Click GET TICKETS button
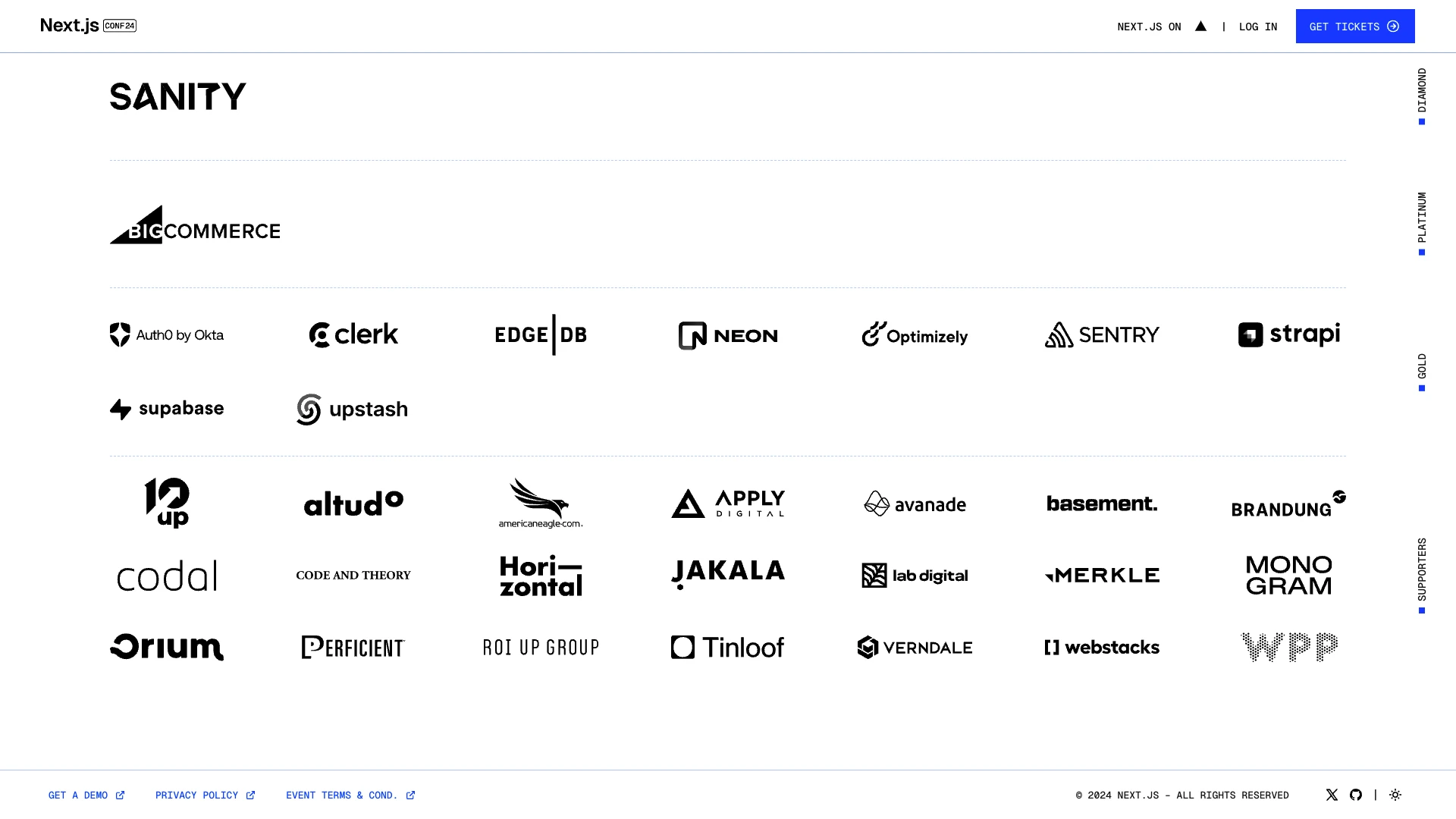This screenshot has width=1456, height=819. 1355,26
